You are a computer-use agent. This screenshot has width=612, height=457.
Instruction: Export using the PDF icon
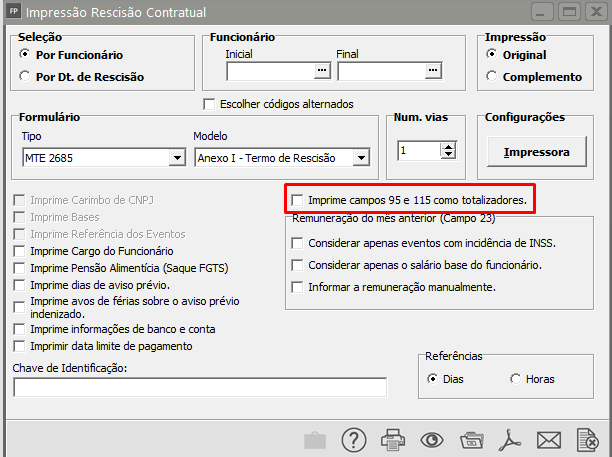509,440
